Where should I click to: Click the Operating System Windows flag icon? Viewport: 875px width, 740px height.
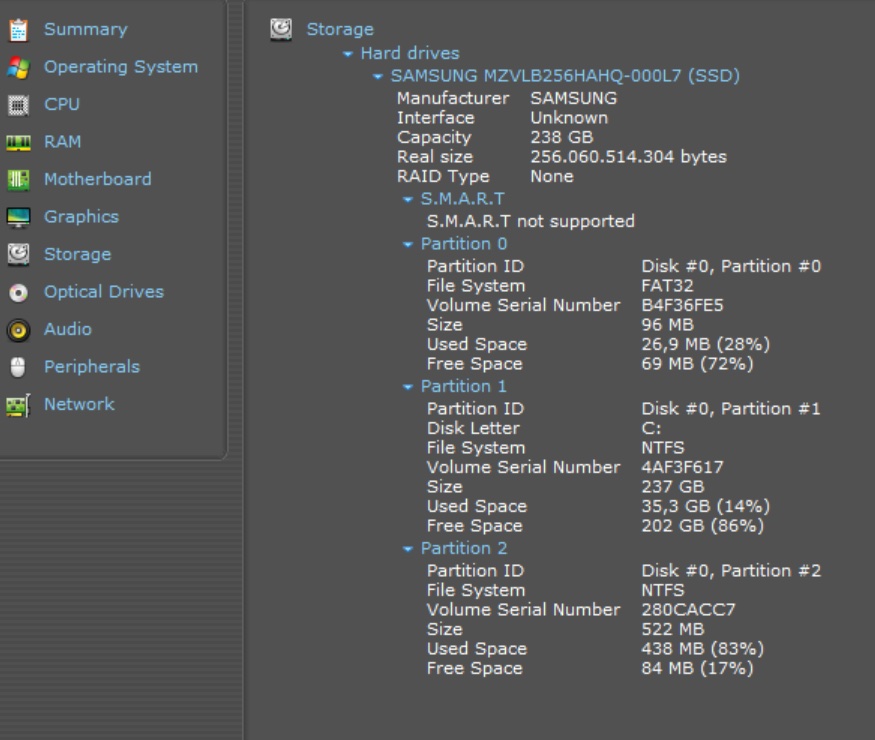[18, 67]
